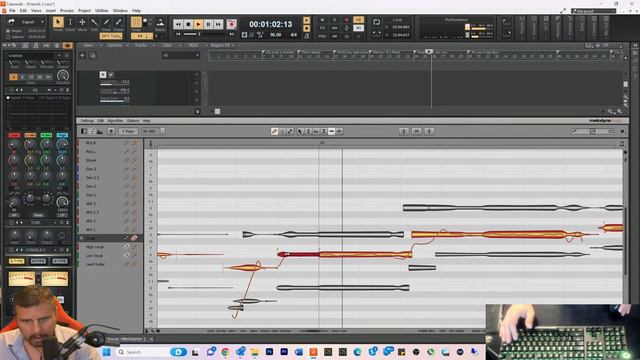Adjust the track pan slider
Image resolution: width=640 pixels, height=360 pixels.
(115, 91)
